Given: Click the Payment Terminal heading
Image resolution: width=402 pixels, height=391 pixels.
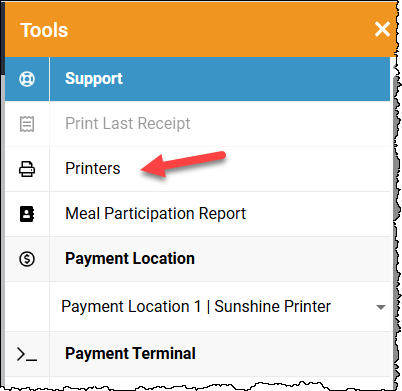Looking at the screenshot, I should [130, 354].
